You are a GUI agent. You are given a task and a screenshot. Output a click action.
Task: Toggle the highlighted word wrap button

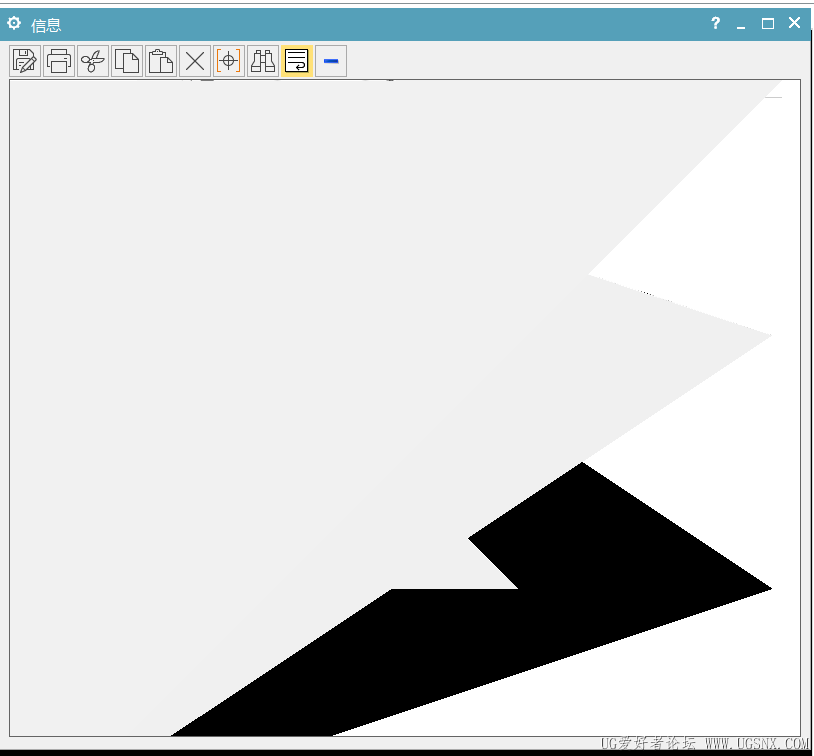pos(297,61)
